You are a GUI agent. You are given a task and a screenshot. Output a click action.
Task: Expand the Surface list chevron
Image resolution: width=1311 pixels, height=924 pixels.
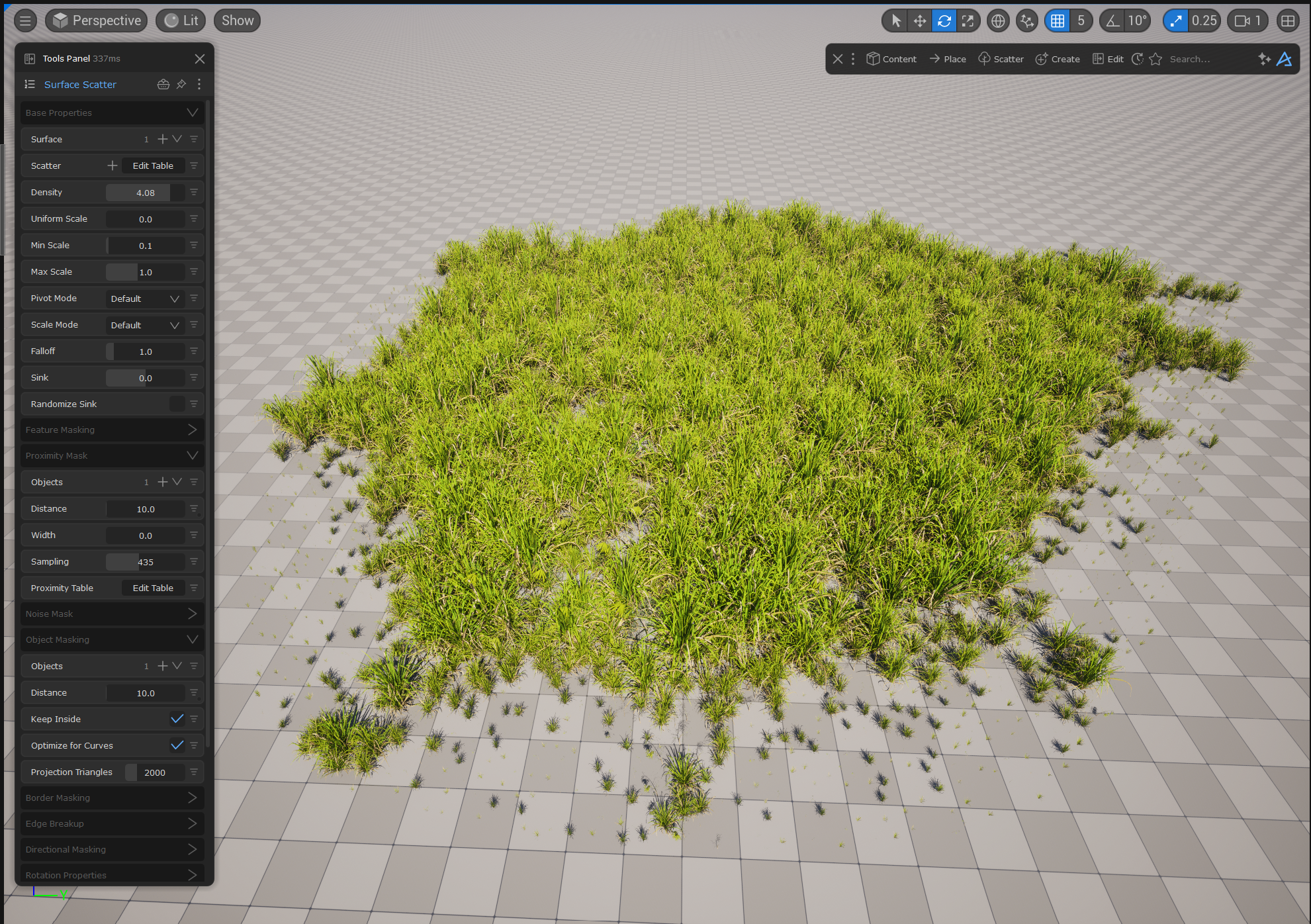[177, 139]
